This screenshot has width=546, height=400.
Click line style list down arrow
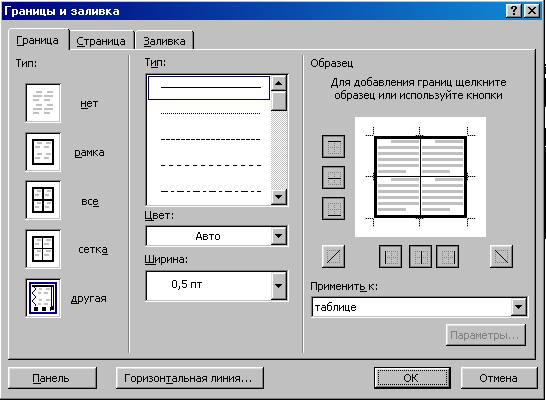279,197
